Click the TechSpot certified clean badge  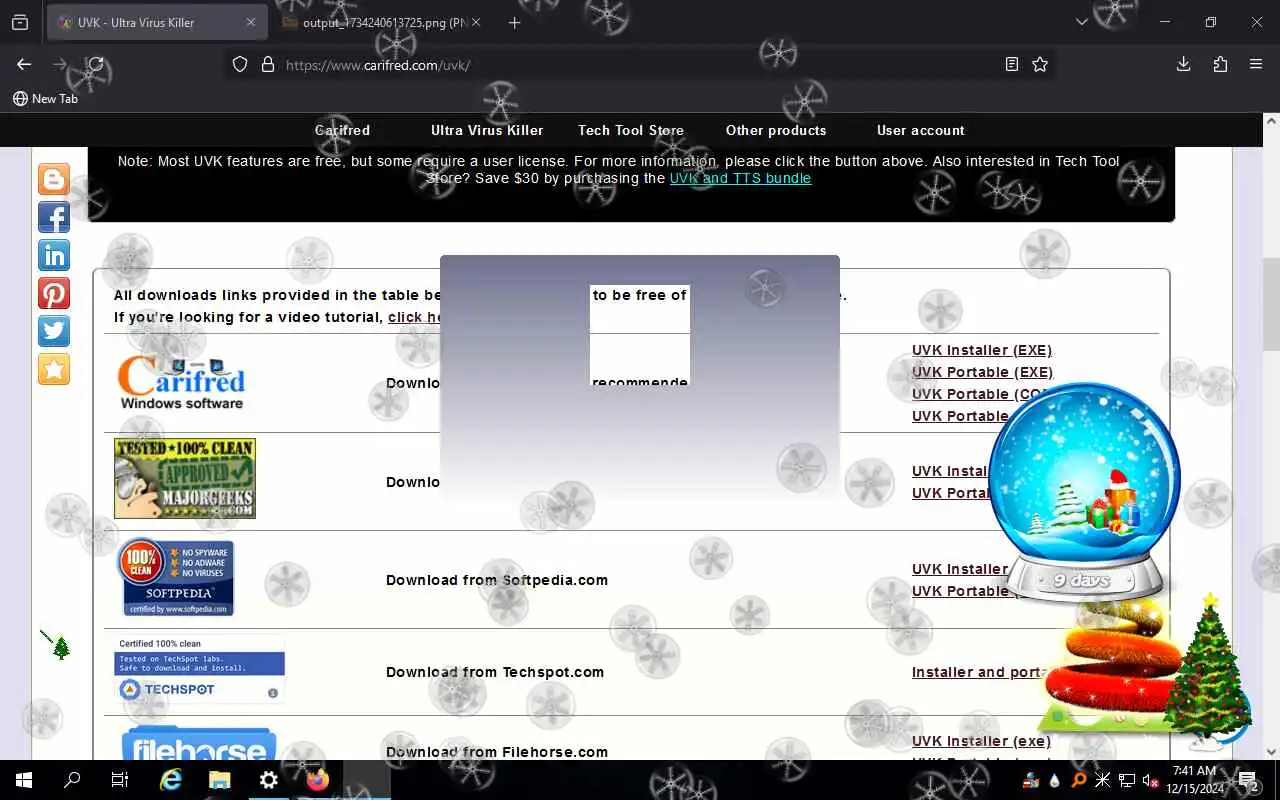(199, 669)
